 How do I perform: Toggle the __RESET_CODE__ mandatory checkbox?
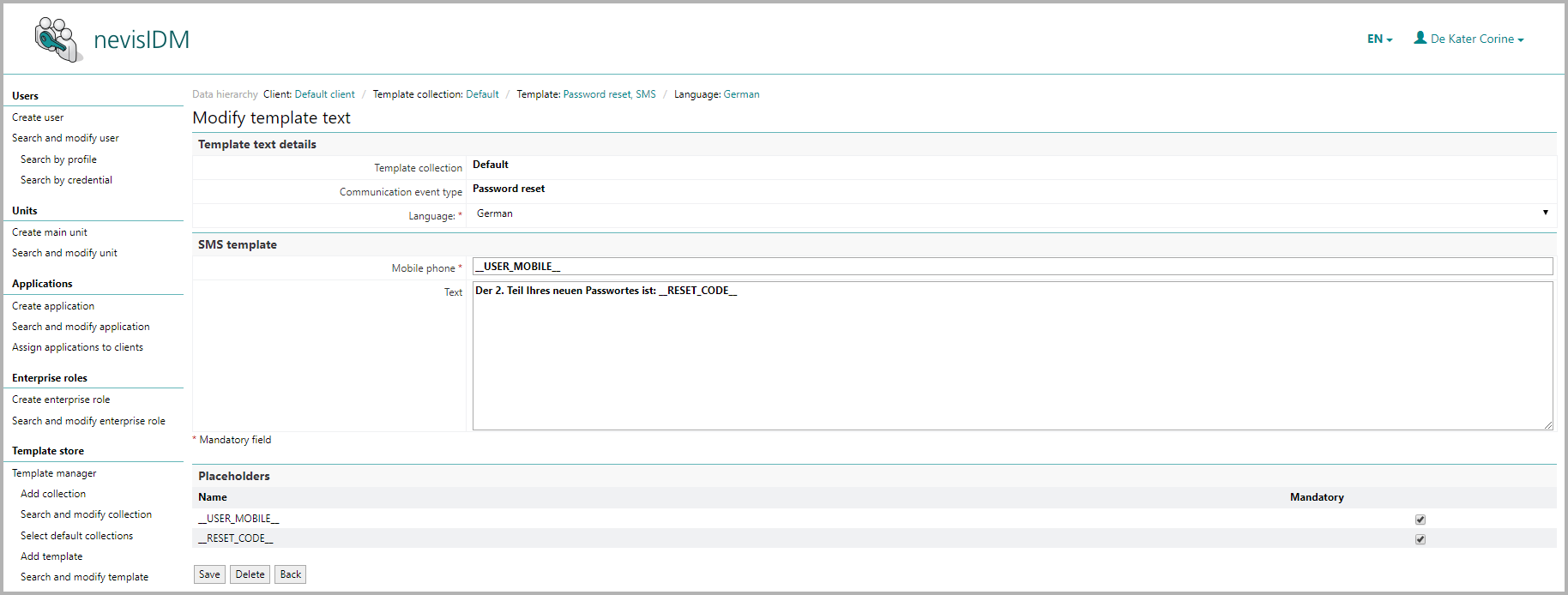click(x=1420, y=539)
